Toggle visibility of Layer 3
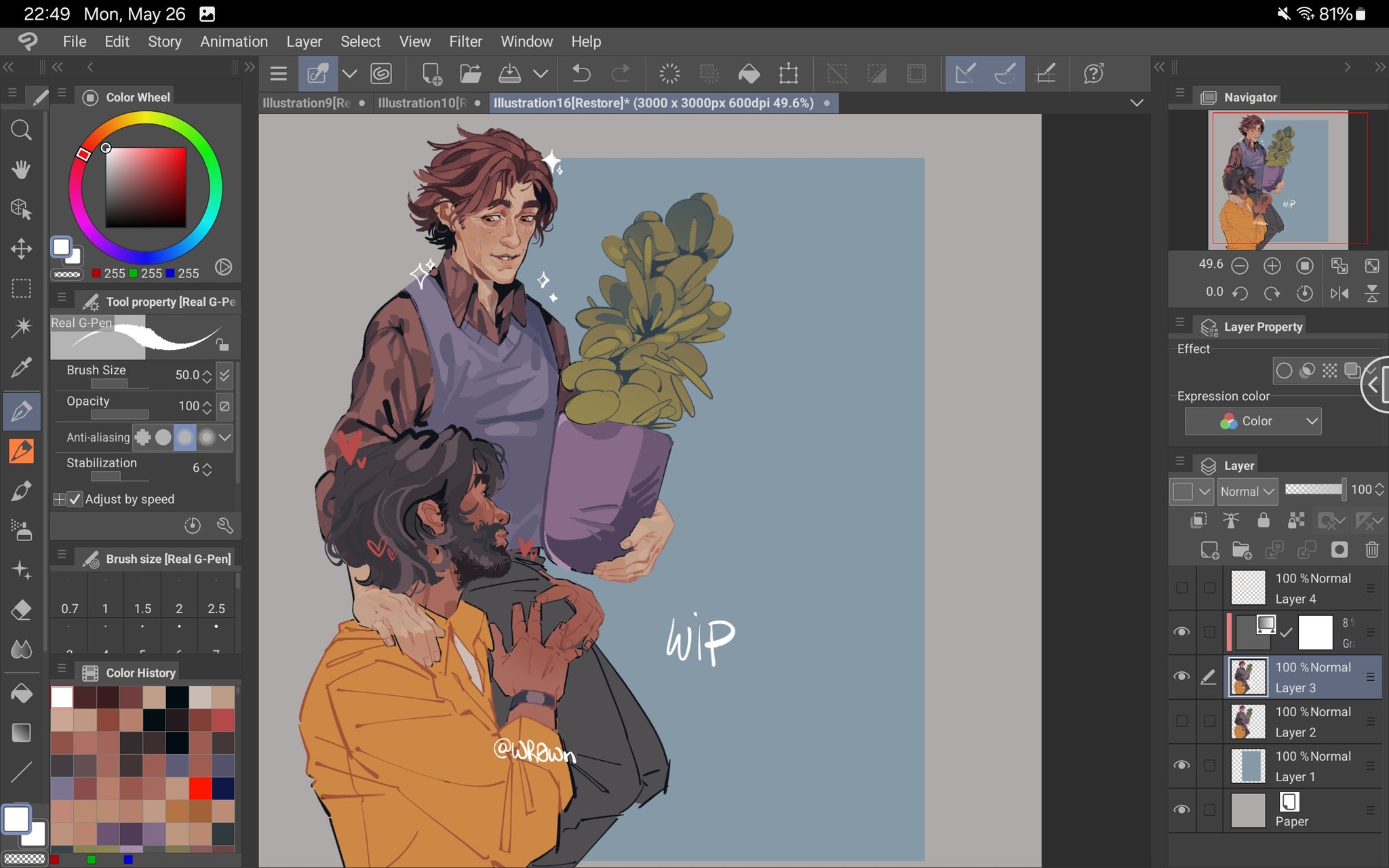The image size is (1389, 868). (1181, 677)
